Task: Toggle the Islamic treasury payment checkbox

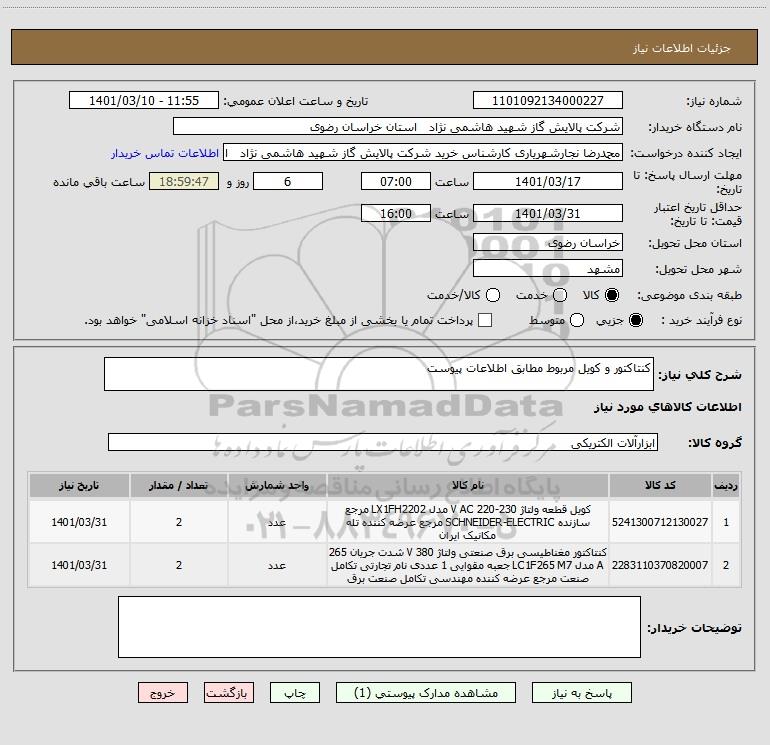Action: (485, 320)
